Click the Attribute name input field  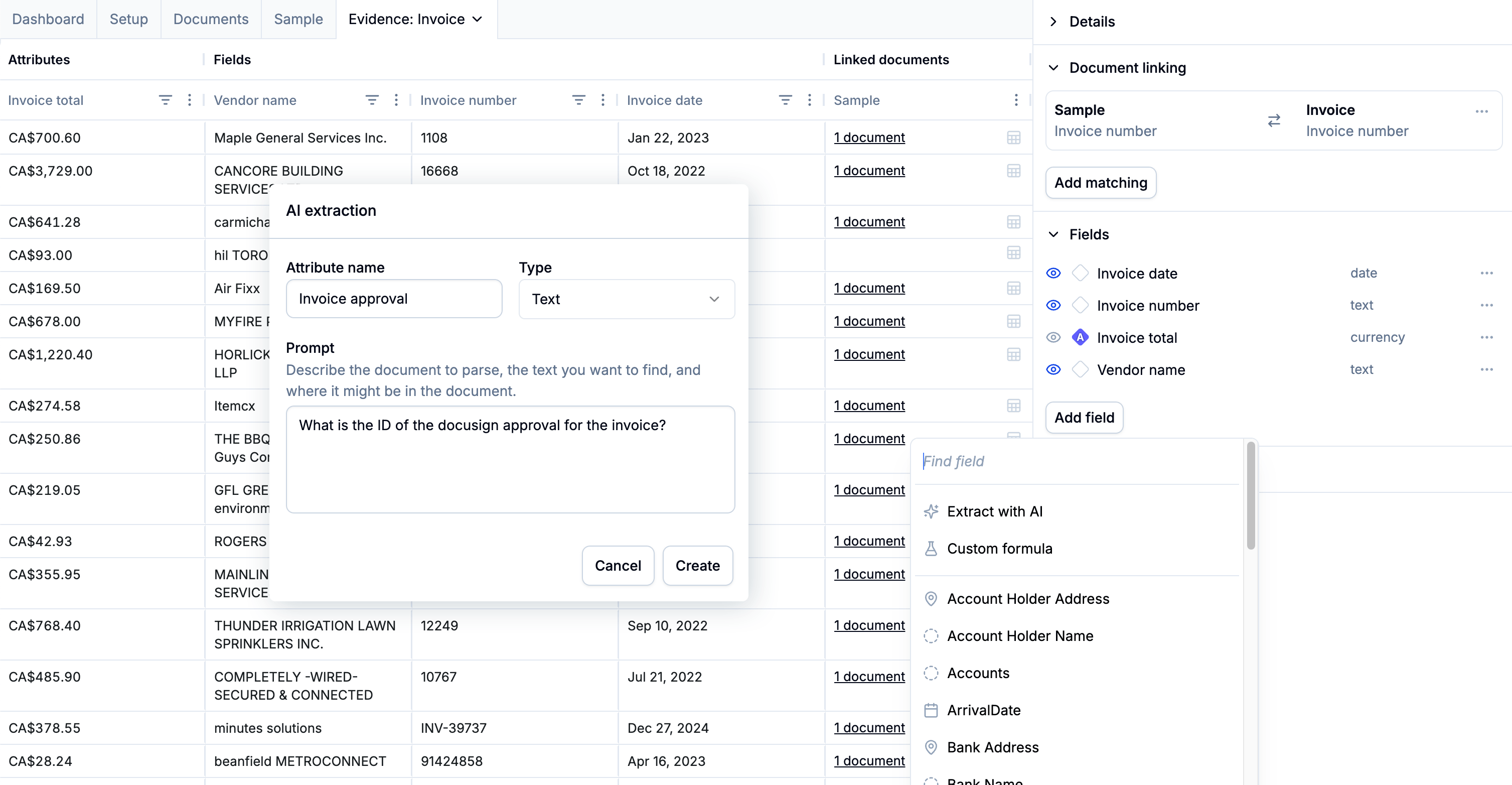(x=394, y=299)
